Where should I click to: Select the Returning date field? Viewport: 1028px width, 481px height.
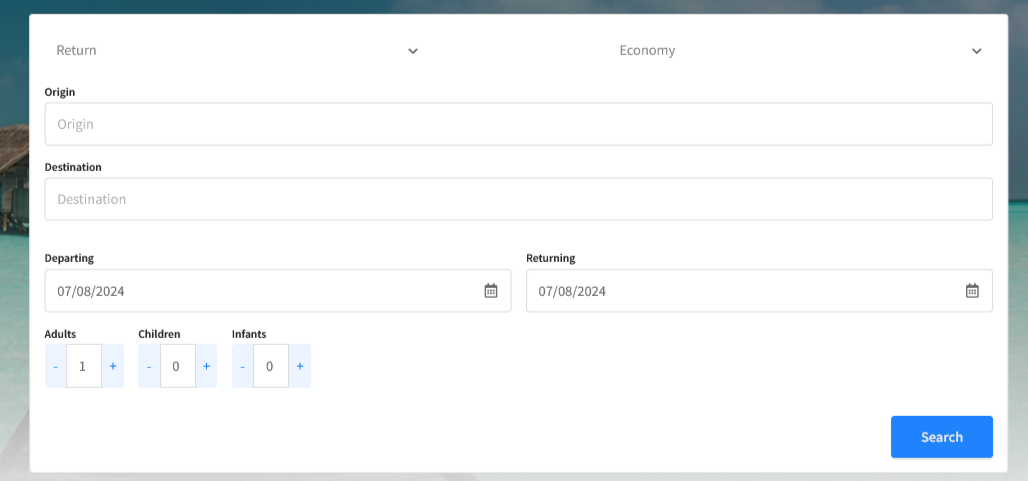point(759,291)
